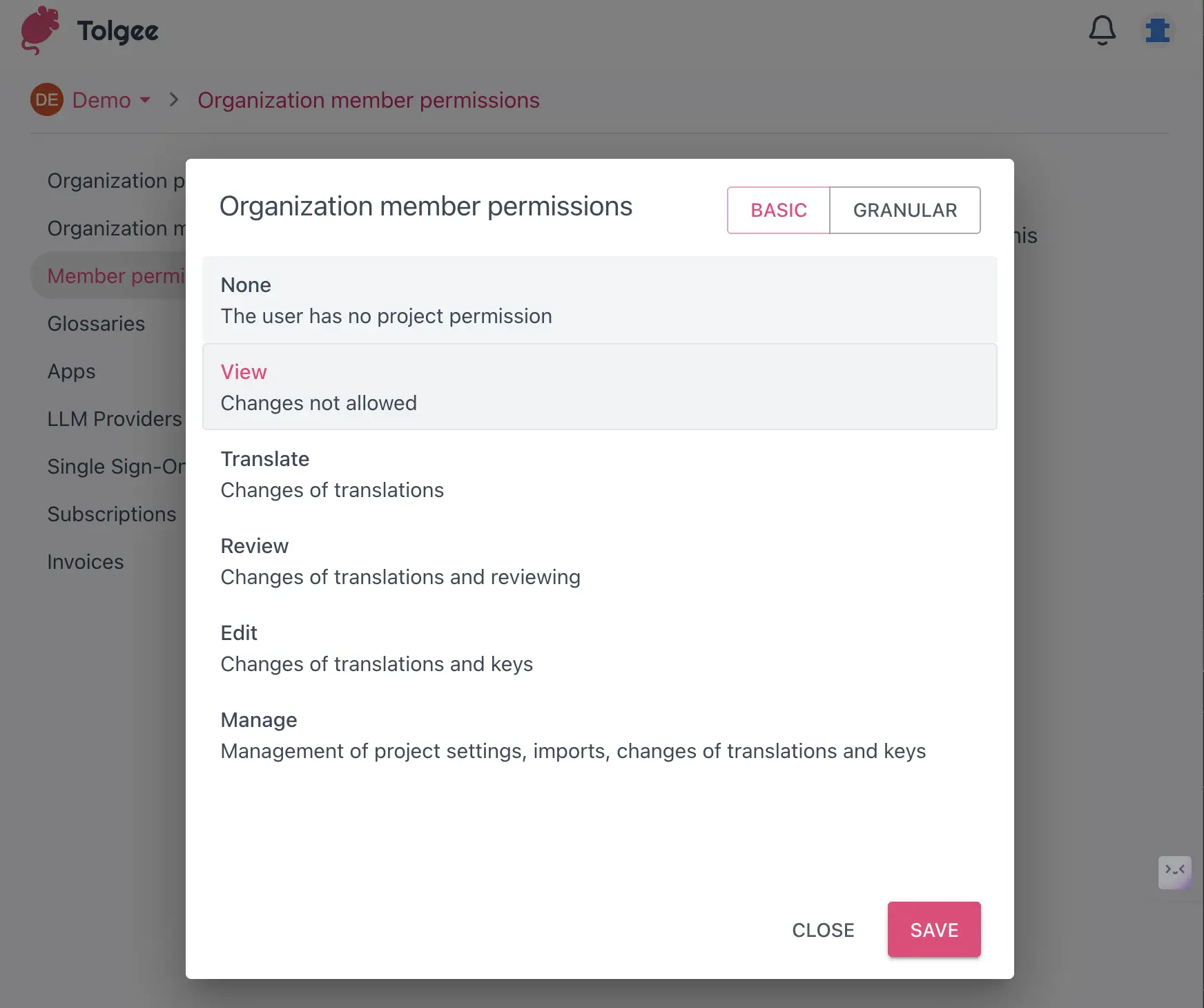This screenshot has width=1204, height=1008.
Task: Open the Subscriptions page
Action: pyautogui.click(x=111, y=514)
